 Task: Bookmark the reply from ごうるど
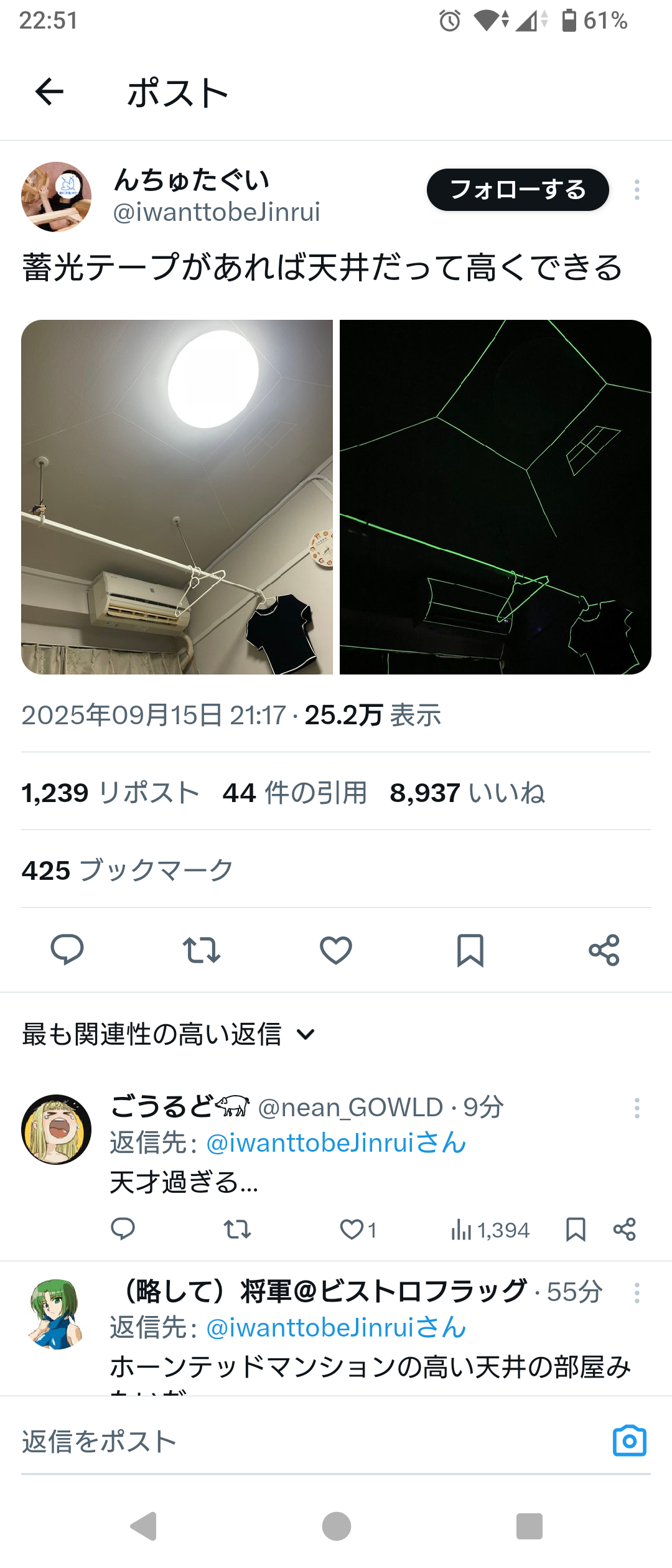(x=576, y=1230)
